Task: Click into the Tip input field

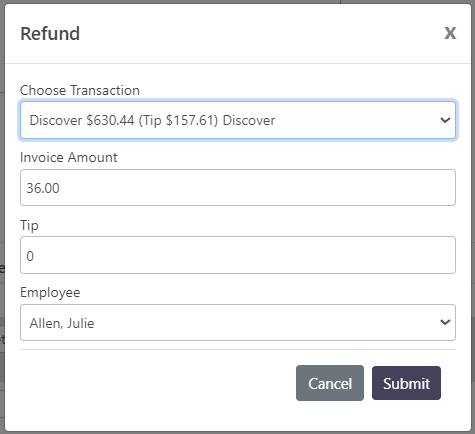Action: tap(238, 255)
